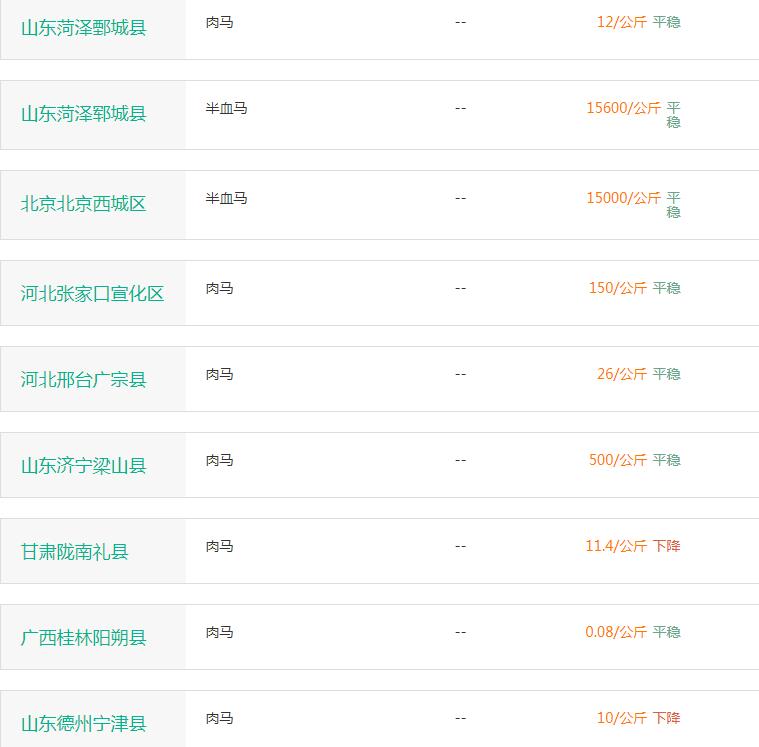Click 肉马 in the 河北邢台广宗县 row
This screenshot has height=747, width=759.
coord(219,374)
